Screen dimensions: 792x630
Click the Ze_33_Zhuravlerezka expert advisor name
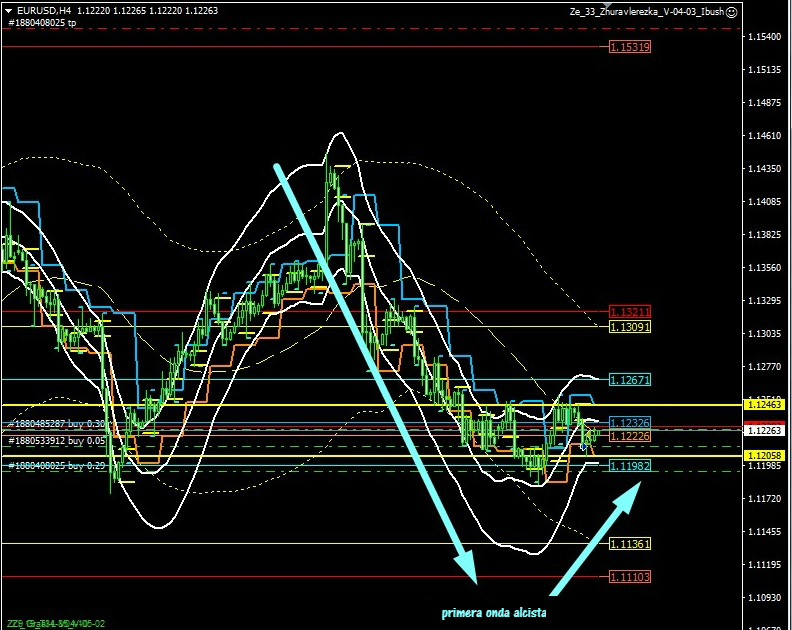(x=645, y=11)
